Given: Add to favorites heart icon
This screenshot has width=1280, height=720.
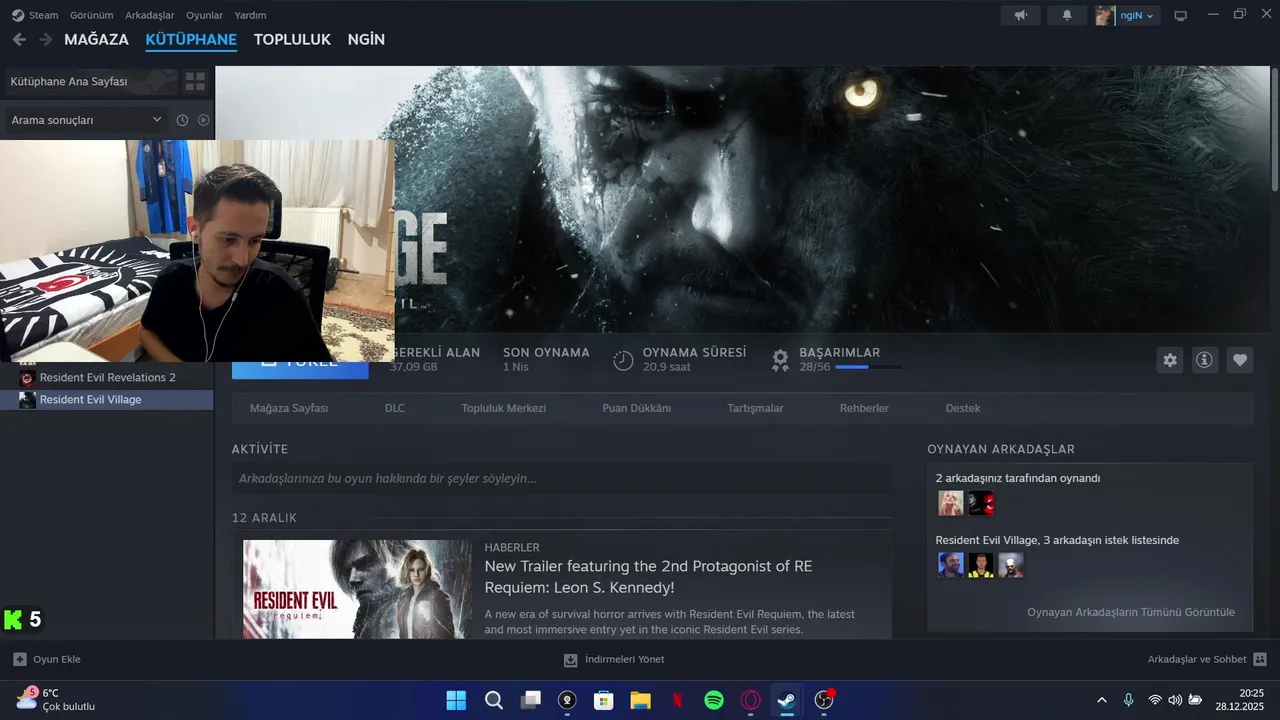Looking at the screenshot, I should click(1240, 360).
